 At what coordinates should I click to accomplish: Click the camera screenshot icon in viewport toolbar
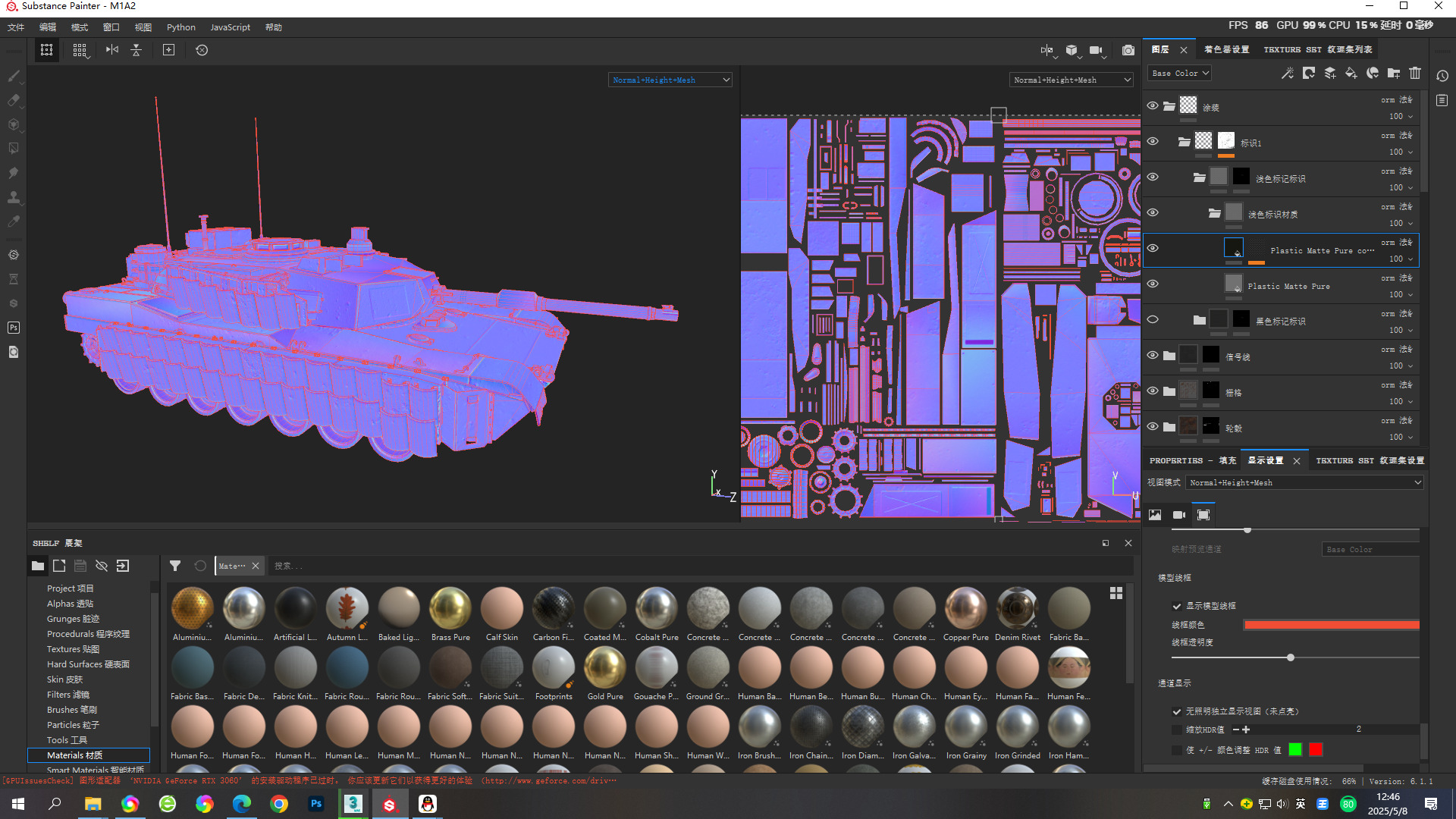pos(1128,50)
